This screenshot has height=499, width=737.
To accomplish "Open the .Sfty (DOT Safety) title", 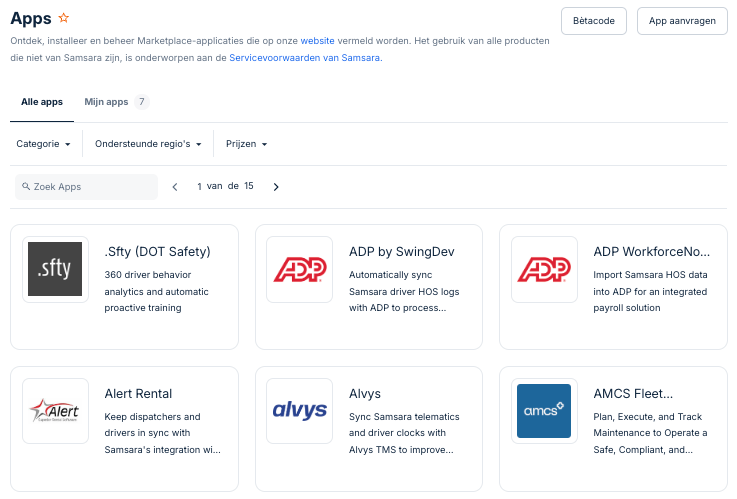I will pyautogui.click(x=157, y=252).
